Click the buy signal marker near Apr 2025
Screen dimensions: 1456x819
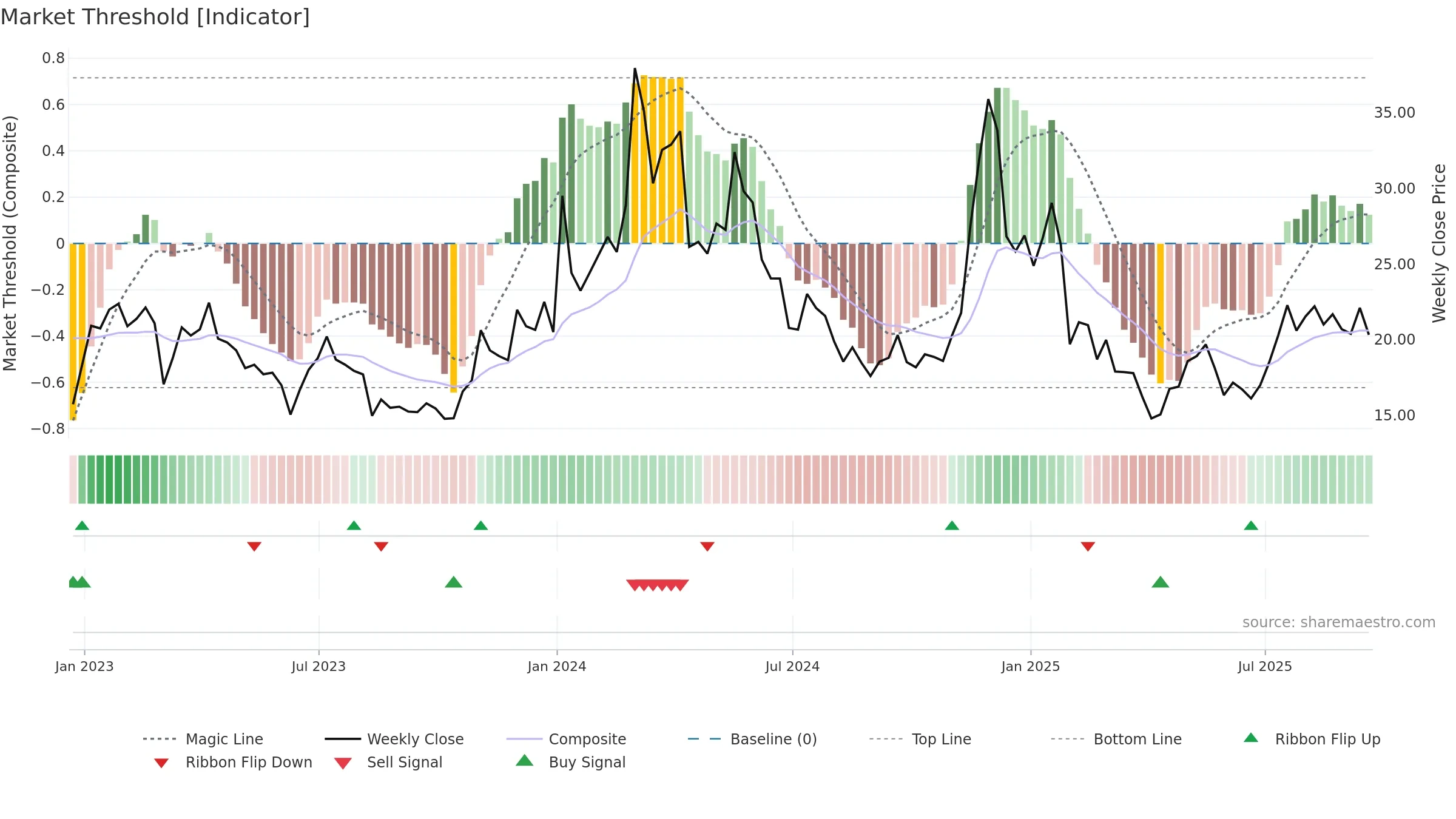pos(1161,582)
